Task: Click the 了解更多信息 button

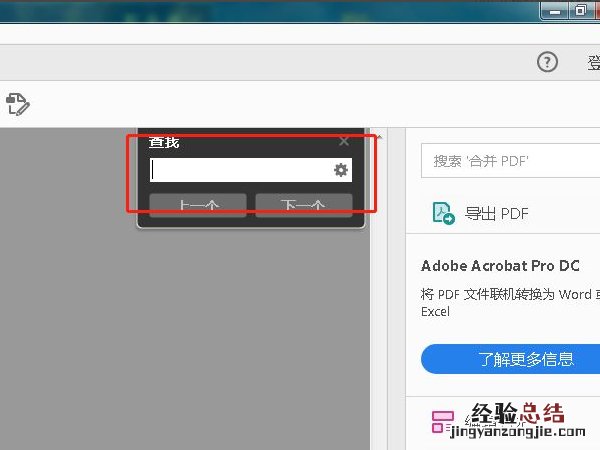Action: 510,359
